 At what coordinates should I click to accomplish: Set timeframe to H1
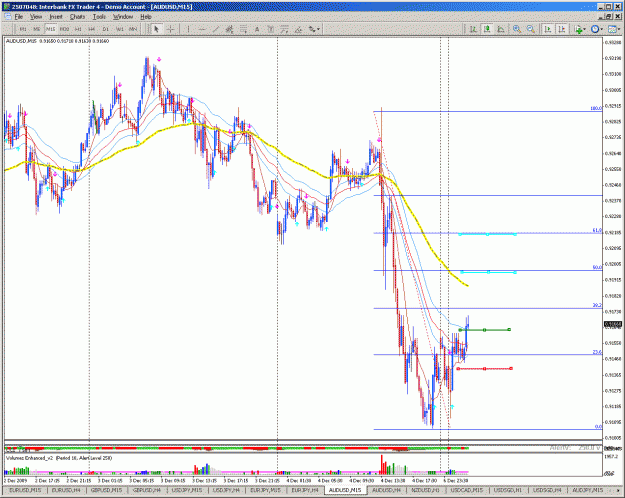coord(78,29)
